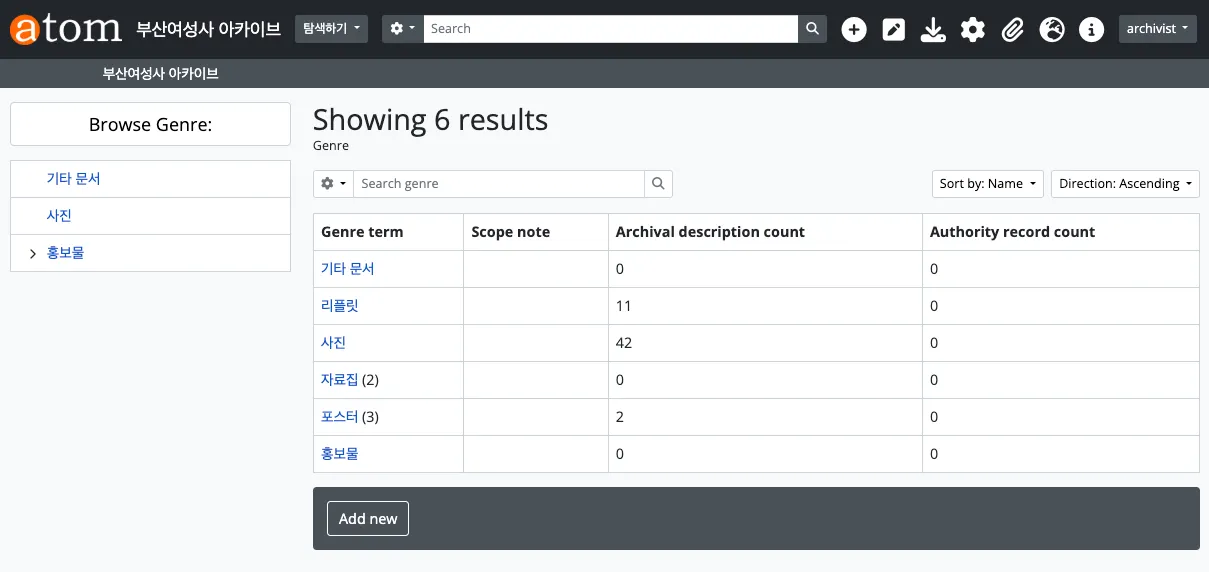Open the Language globe icon menu
The height and width of the screenshot is (572, 1209).
[x=1052, y=30]
